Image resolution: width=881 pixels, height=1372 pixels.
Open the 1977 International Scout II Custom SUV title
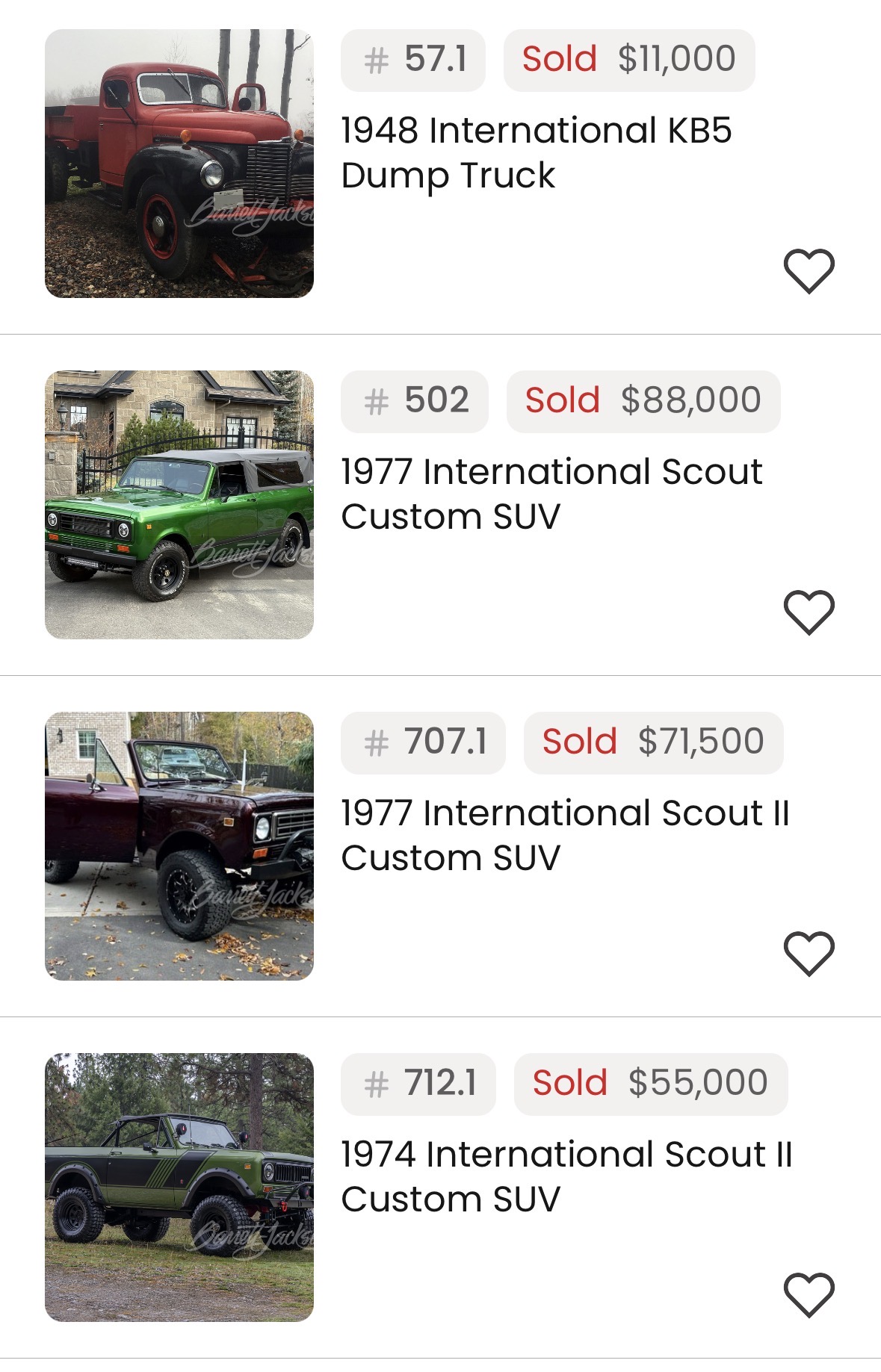coord(565,836)
